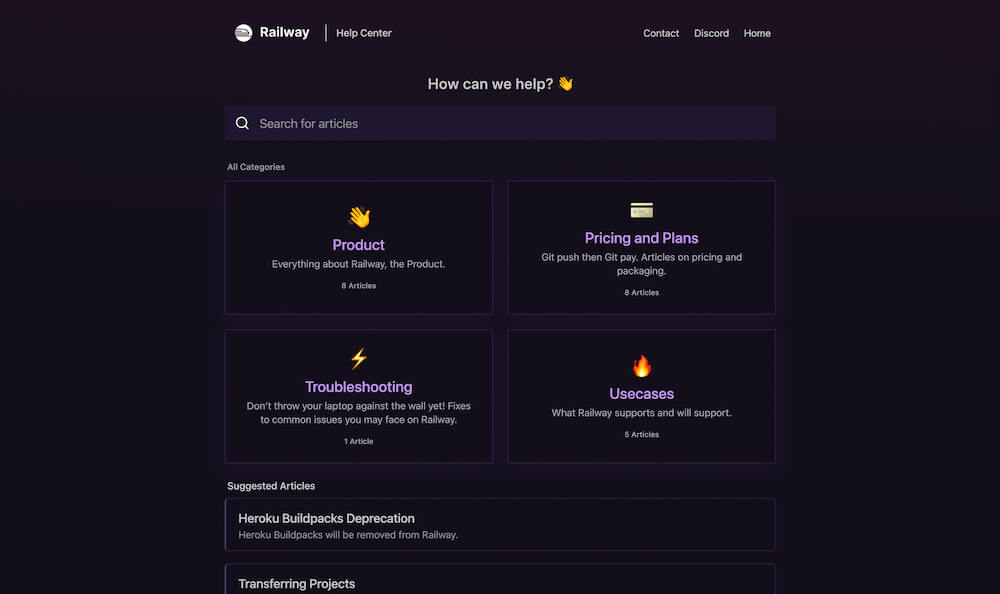Viewport: 1000px width, 594px height.
Task: Click the lightning bolt Troubleshooting icon
Action: pos(359,359)
